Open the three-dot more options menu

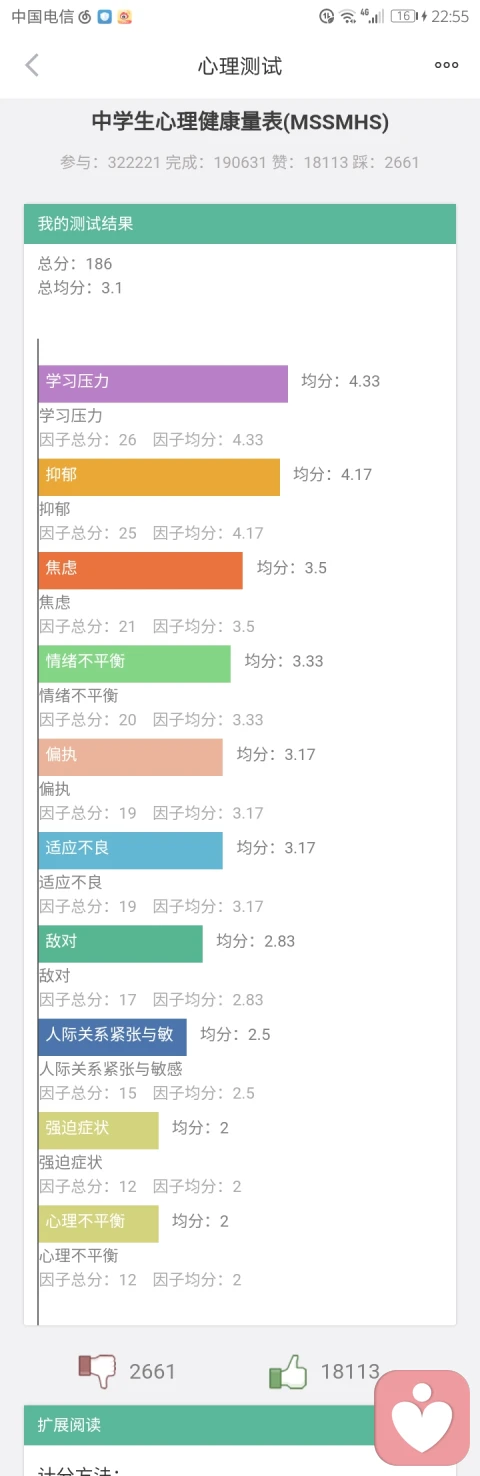click(x=446, y=65)
